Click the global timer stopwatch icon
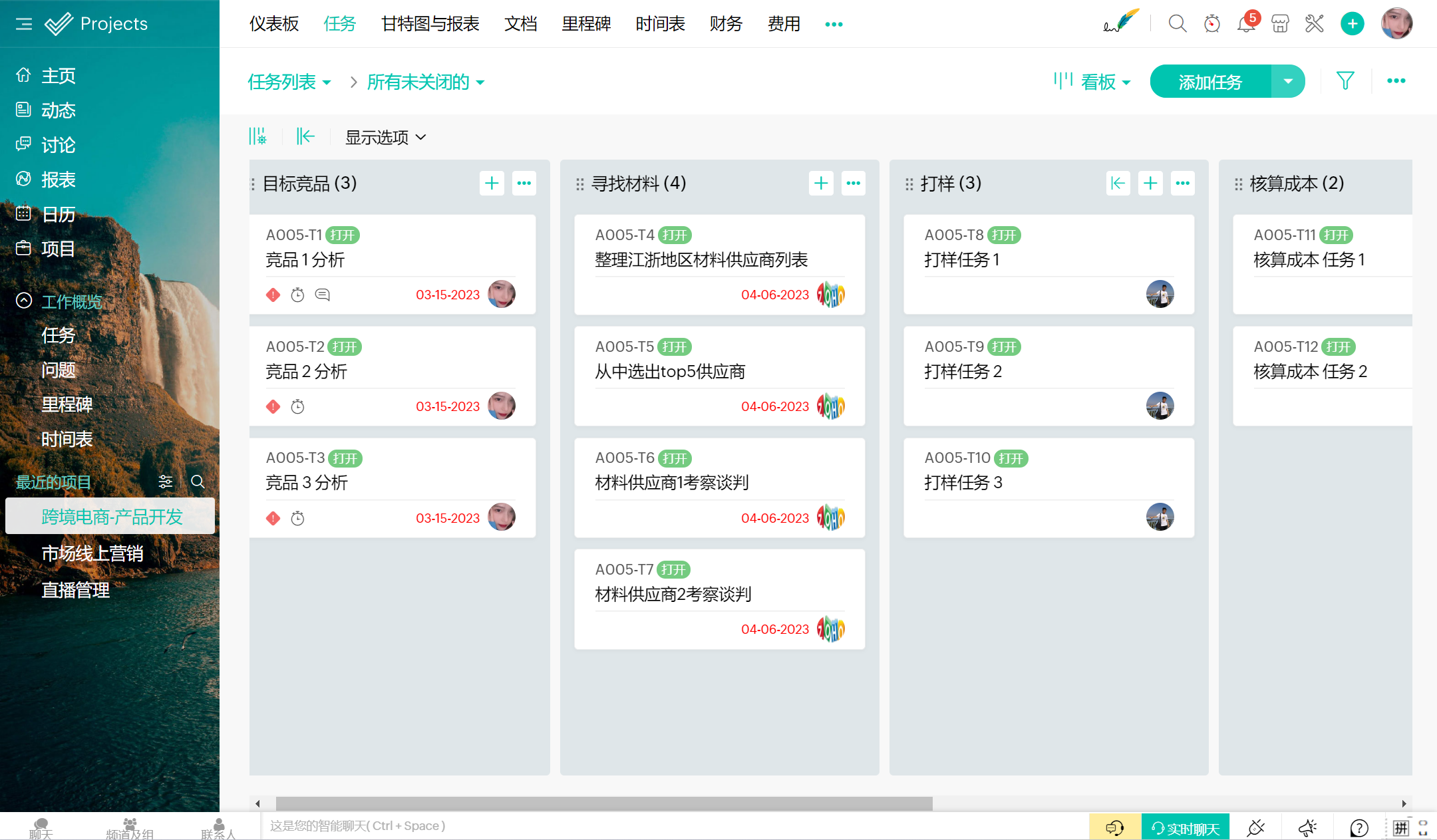The image size is (1437, 840). pyautogui.click(x=1212, y=24)
